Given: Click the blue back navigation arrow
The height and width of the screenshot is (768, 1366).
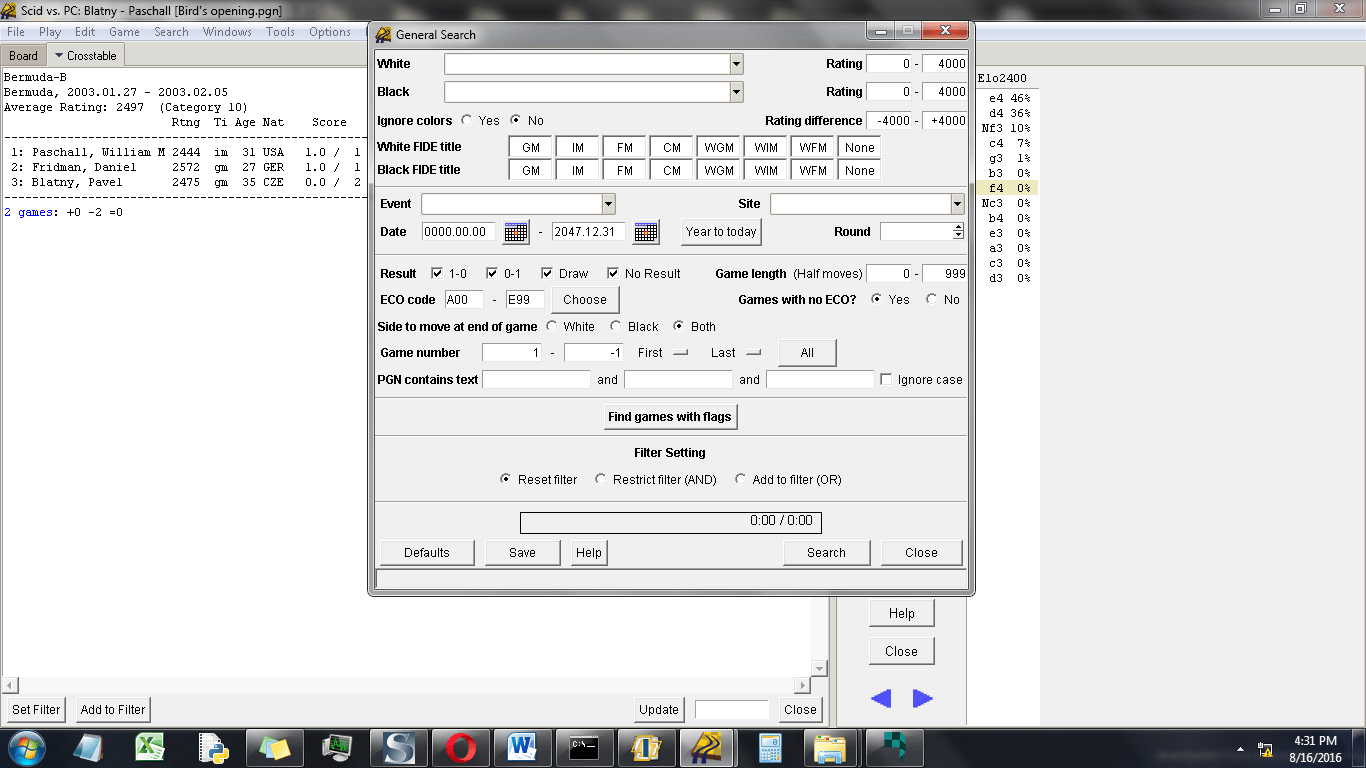Looking at the screenshot, I should click(x=881, y=700).
